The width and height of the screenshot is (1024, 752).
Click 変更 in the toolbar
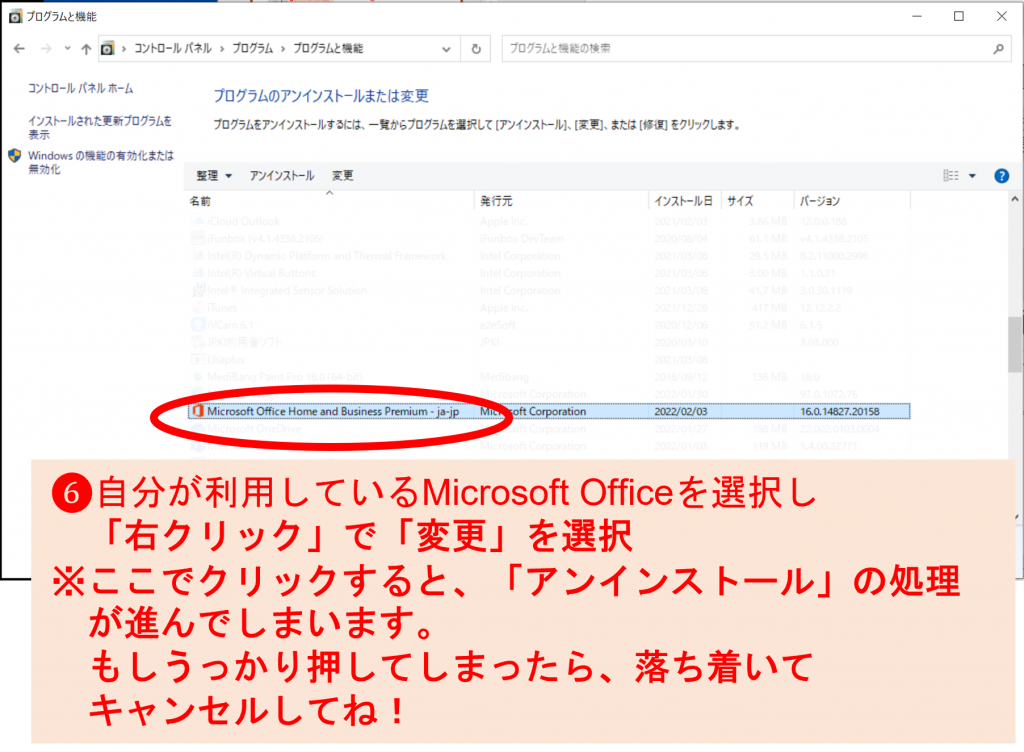[342, 176]
